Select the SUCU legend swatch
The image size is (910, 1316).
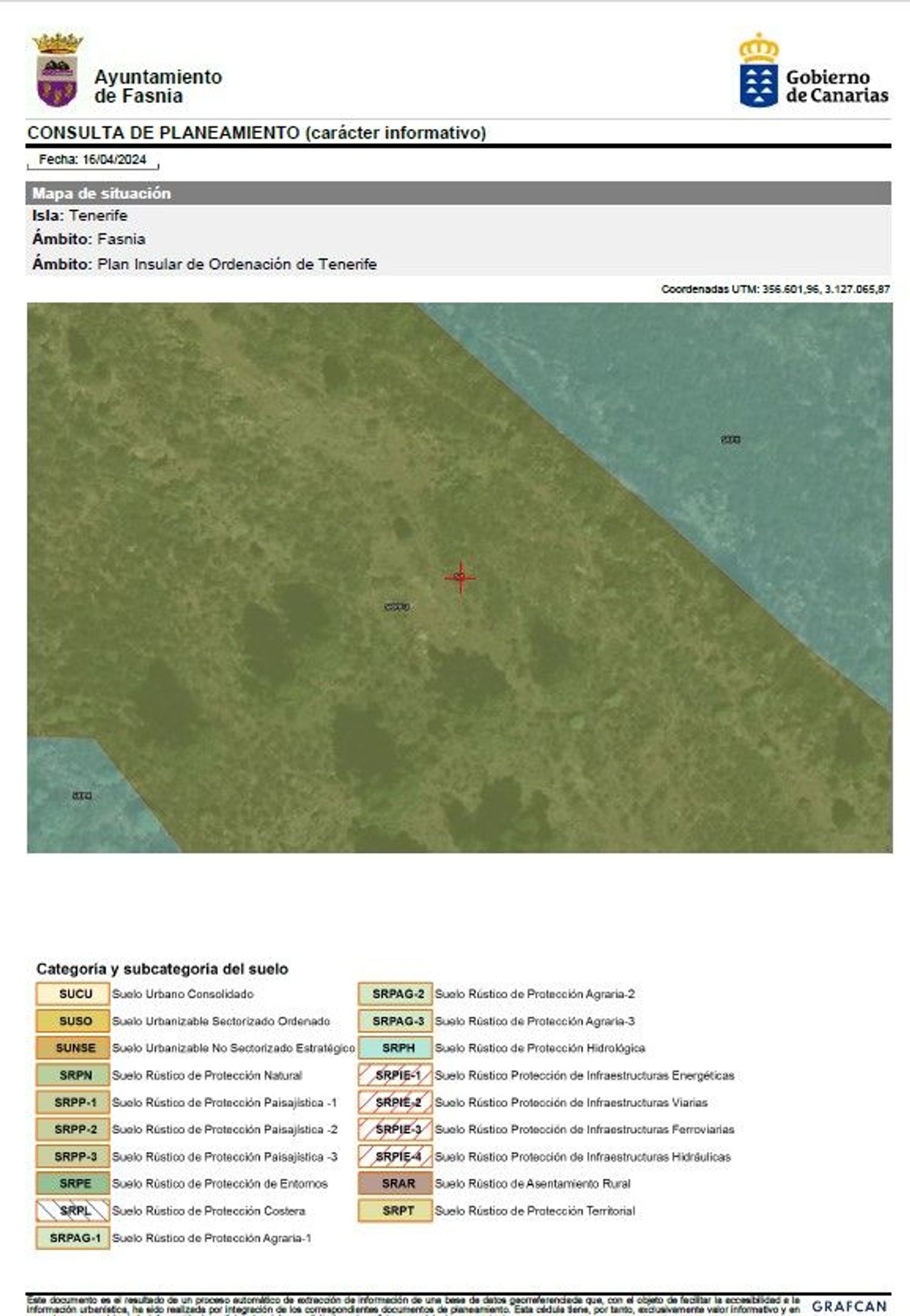pyautogui.click(x=73, y=993)
